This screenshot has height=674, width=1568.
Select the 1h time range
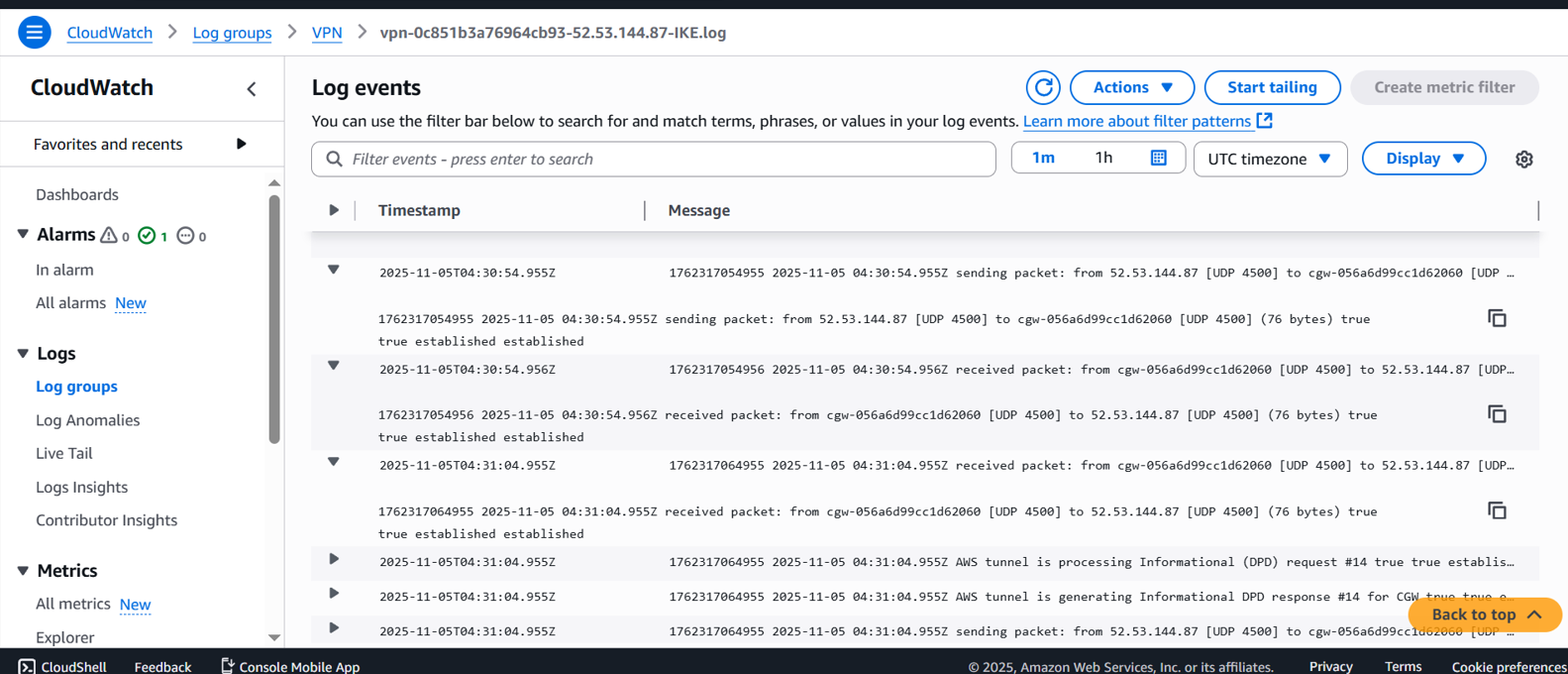[1103, 158]
